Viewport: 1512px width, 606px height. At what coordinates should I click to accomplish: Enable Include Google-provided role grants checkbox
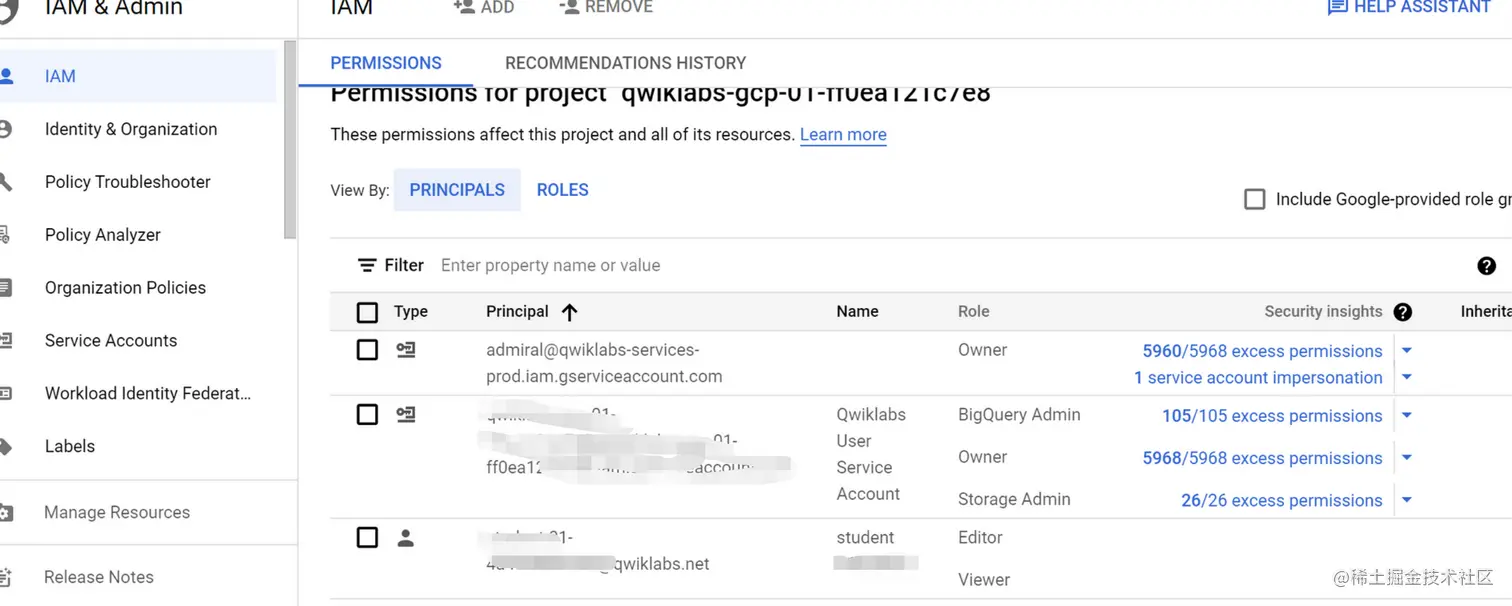coord(1254,199)
